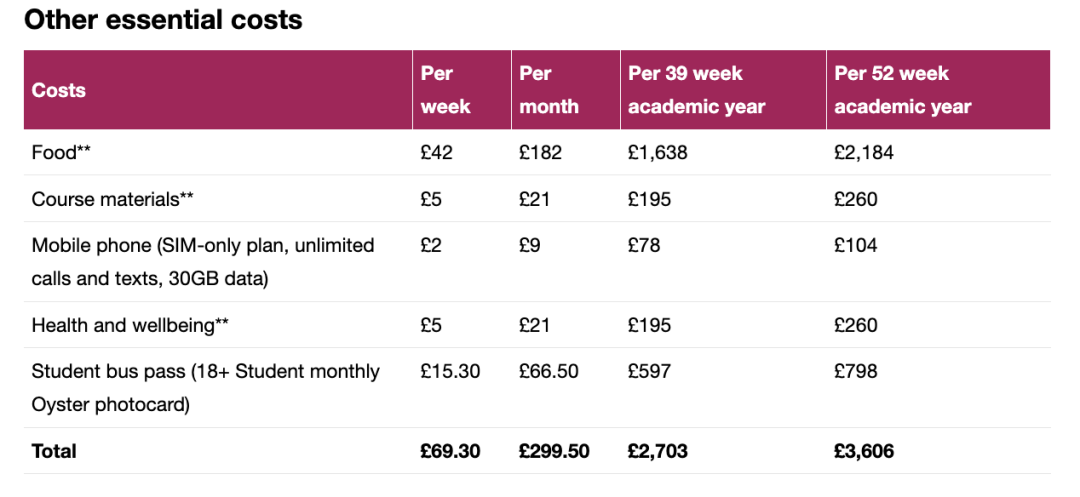Select the Mobile phone SIM-only plan row label
The width and height of the screenshot is (1080, 497).
203,262
